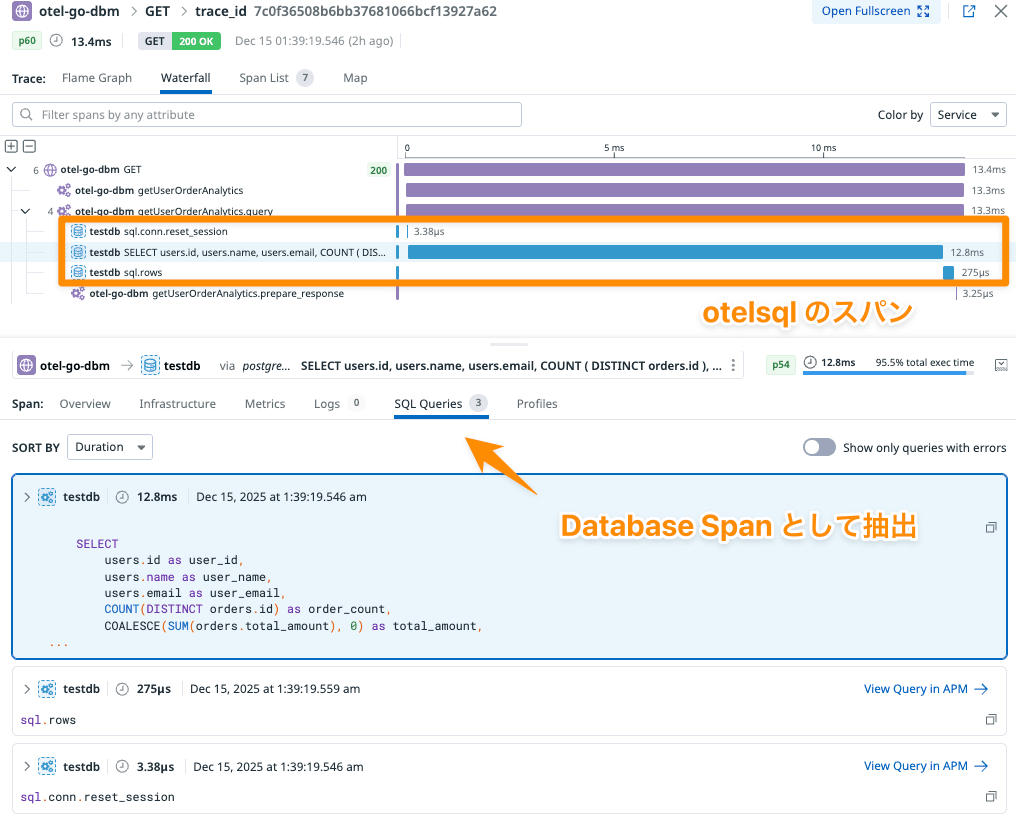Expand the 3.38µs reset_session query card
Viewport: 1016px width, 824px height.
click(27, 767)
